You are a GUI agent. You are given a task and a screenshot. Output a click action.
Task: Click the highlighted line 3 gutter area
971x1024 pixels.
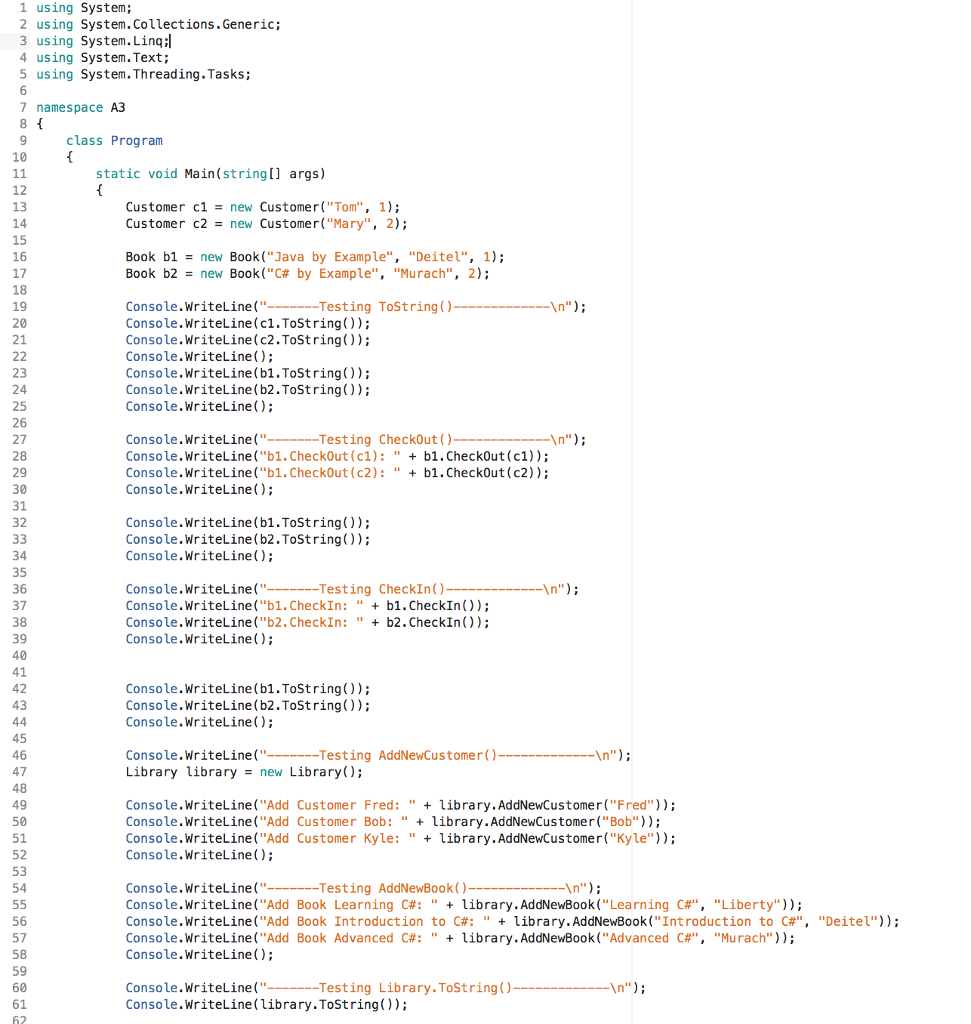click(20, 40)
